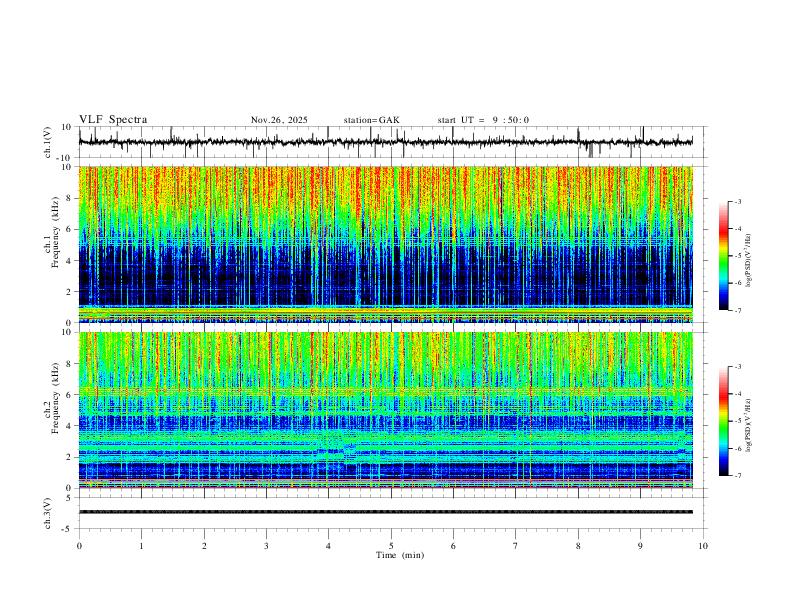Image resolution: width=792 pixels, height=612 pixels.
Task: Click the time axis tick label "10"
Action: pos(703,546)
